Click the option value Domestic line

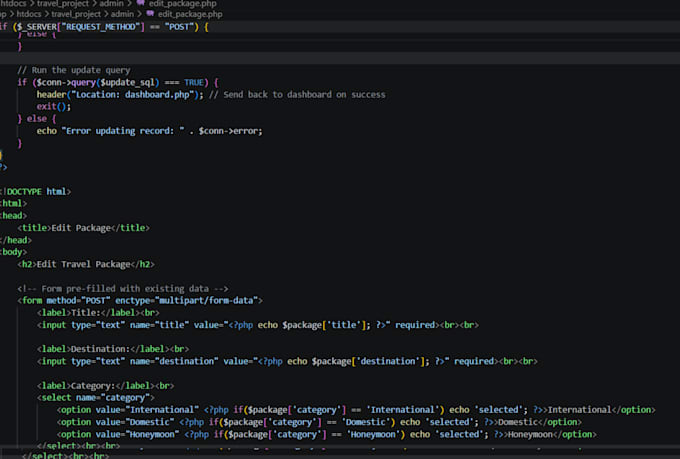[319, 422]
